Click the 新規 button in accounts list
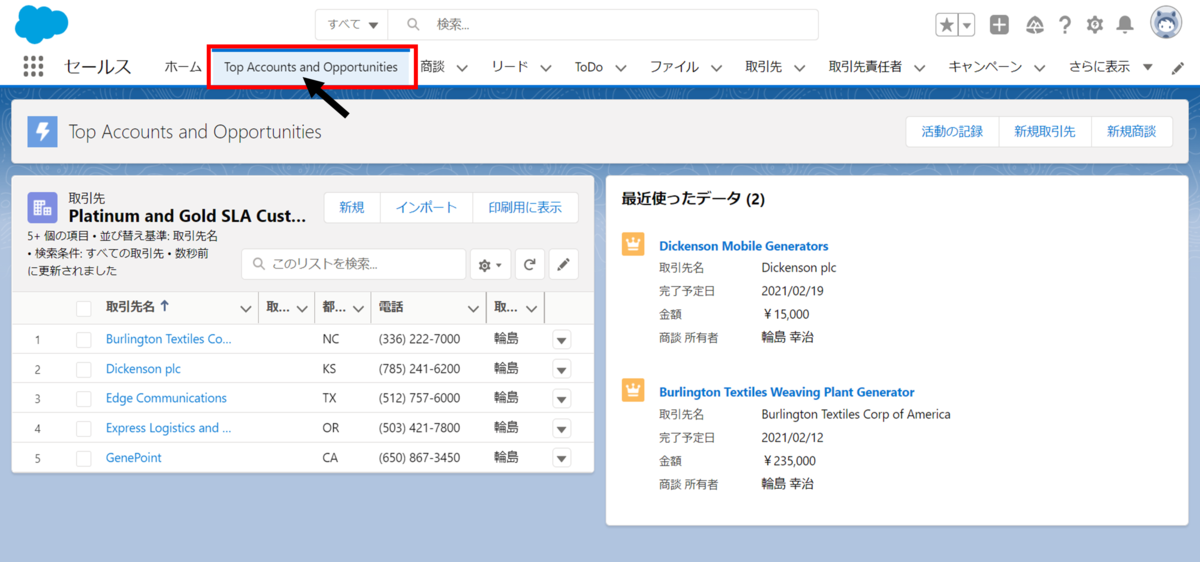This screenshot has height=562, width=1200. (x=352, y=207)
